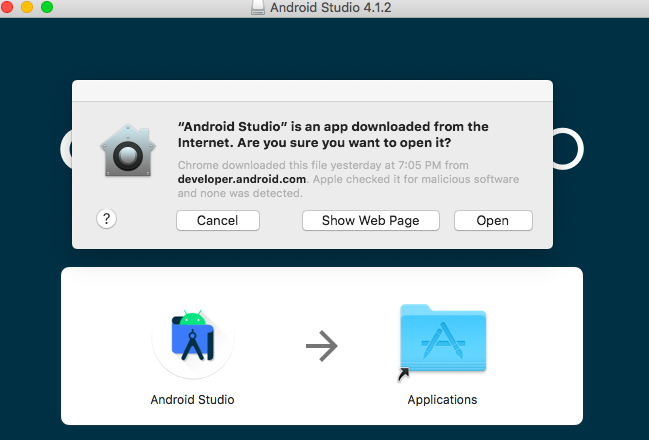This screenshot has height=440, width=649.
Task: Click the 'Android Studio 4.1.2' window title
Action: [330, 7]
